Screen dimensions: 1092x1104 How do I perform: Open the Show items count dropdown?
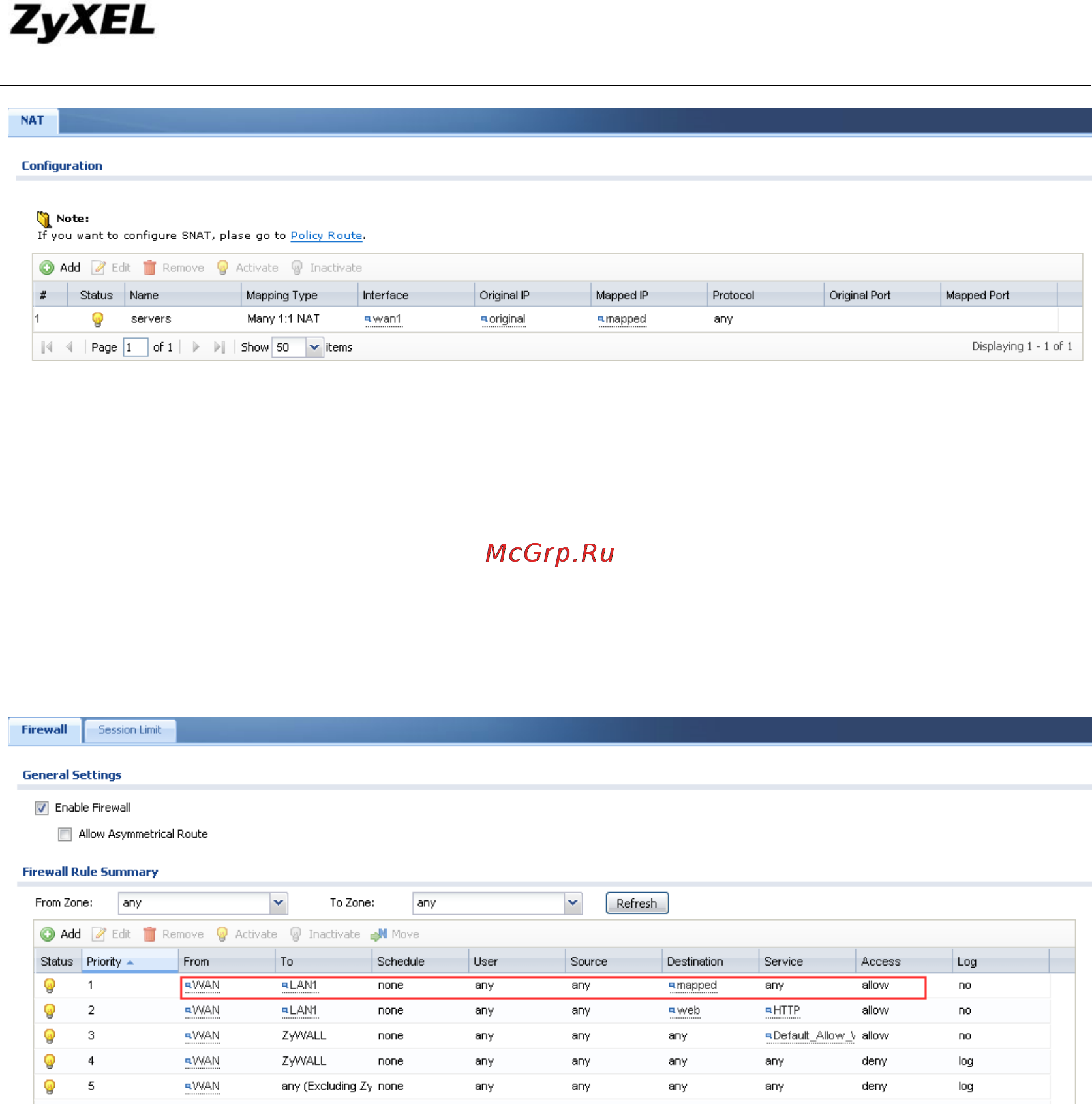(x=314, y=347)
